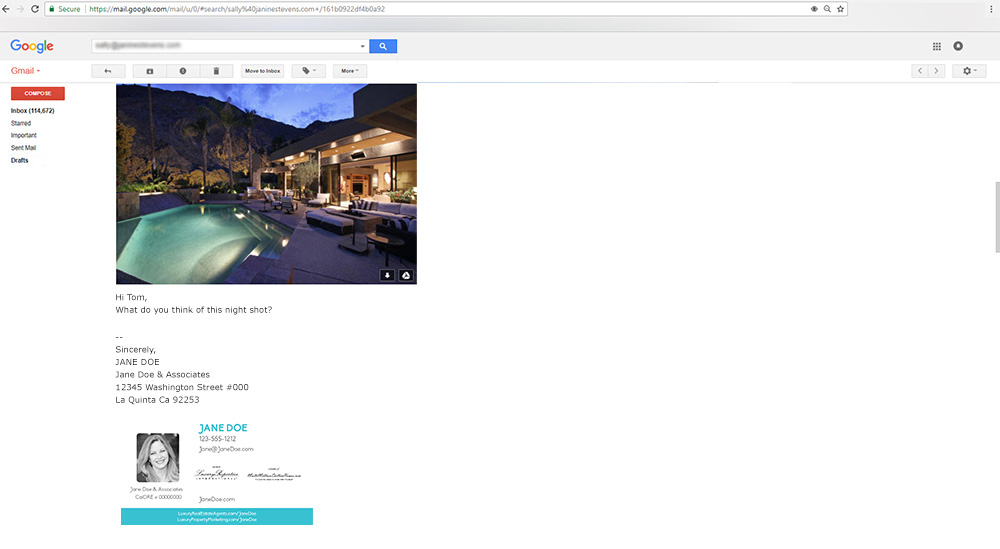This screenshot has height=549, width=1000.
Task: Expand the Labels dropdown
Action: [309, 71]
